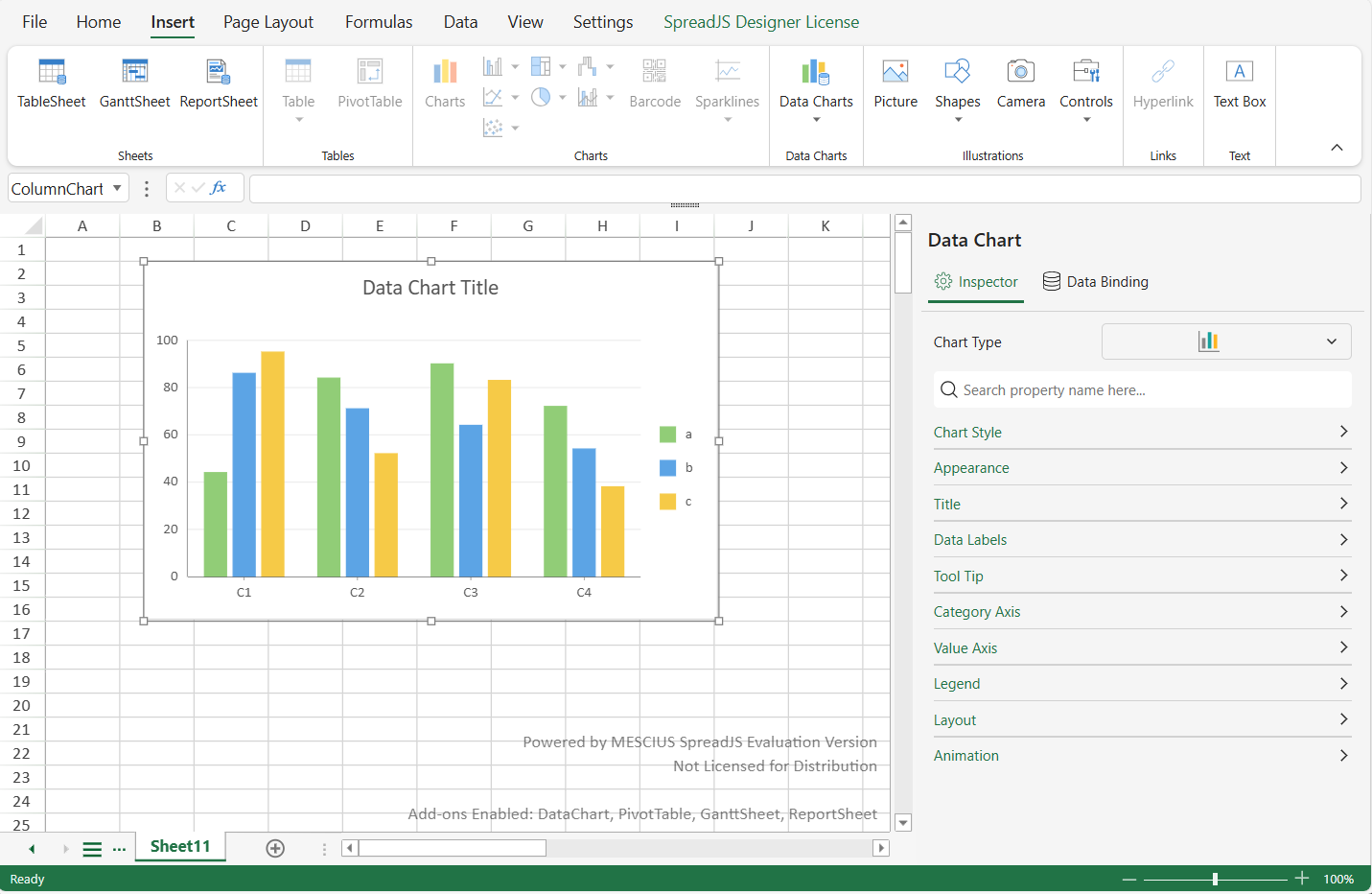Click the insert function fx icon
The image size is (1372, 894).
pyautogui.click(x=219, y=188)
